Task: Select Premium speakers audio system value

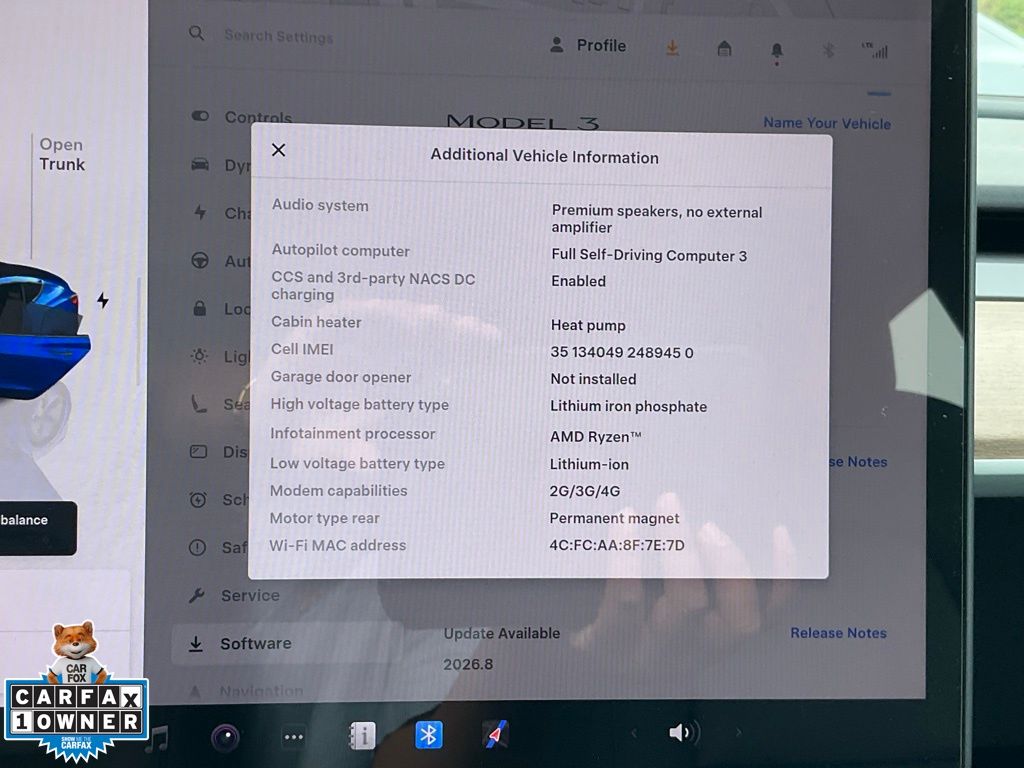Action: pyautogui.click(x=656, y=219)
